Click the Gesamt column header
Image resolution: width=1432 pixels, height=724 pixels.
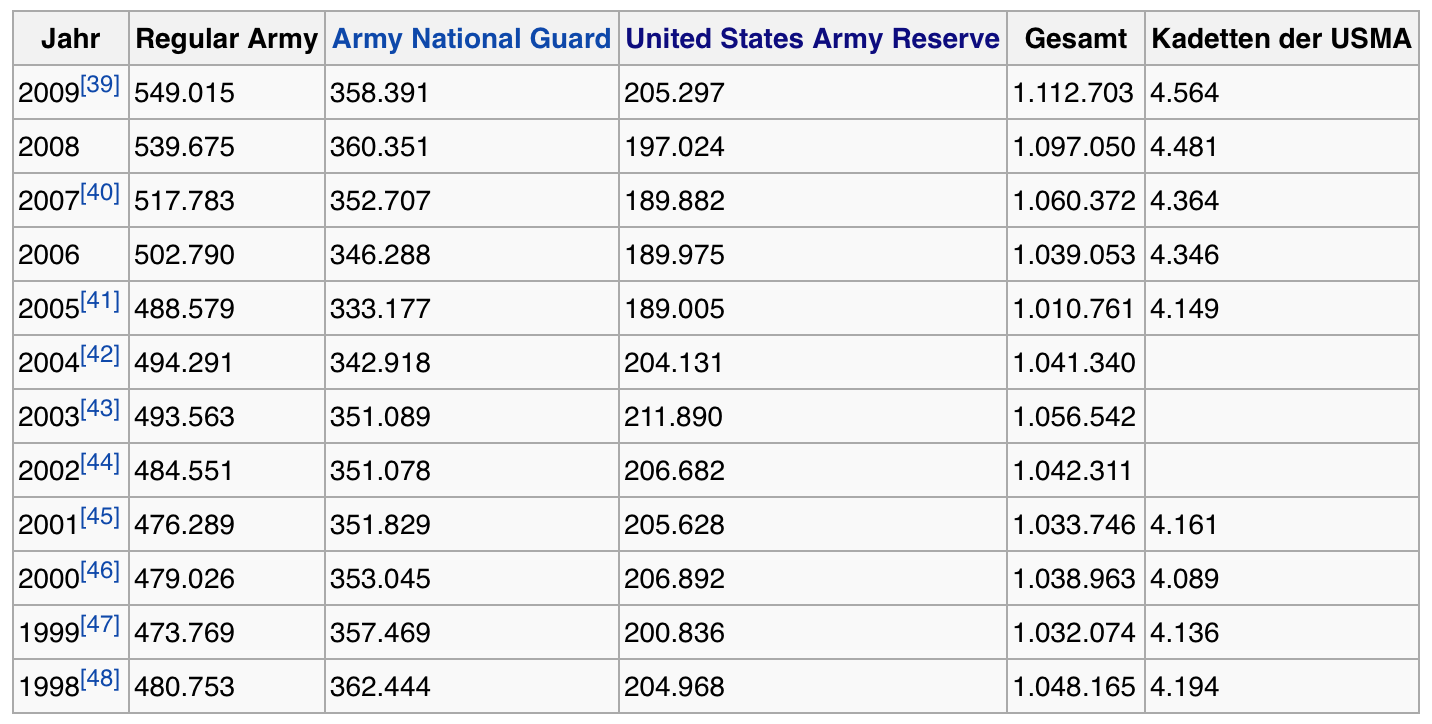(1076, 39)
